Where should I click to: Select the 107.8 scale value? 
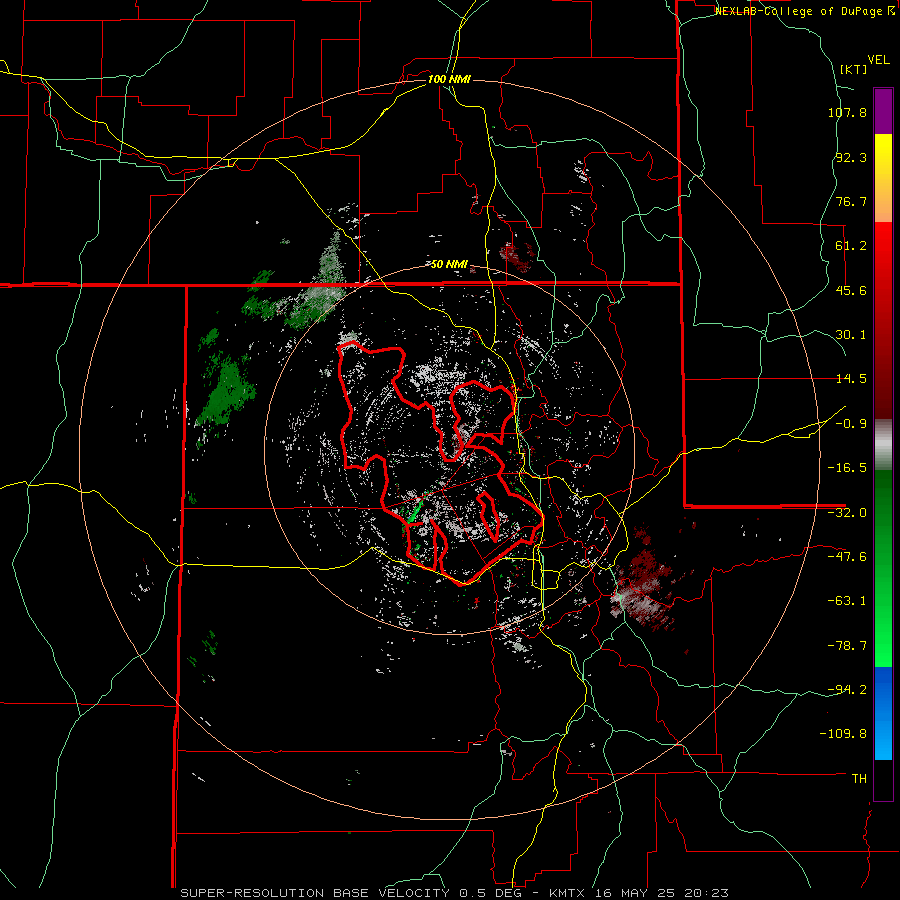(847, 112)
